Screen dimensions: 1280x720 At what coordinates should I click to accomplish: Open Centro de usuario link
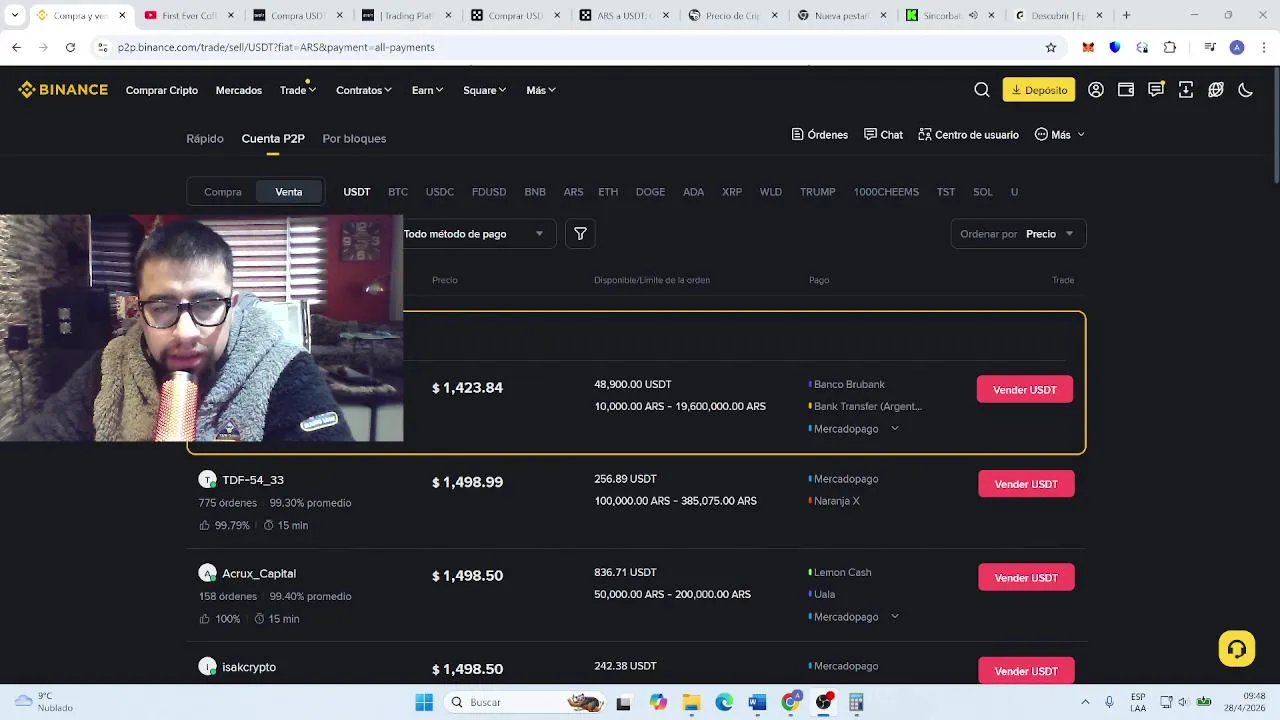[x=969, y=135]
